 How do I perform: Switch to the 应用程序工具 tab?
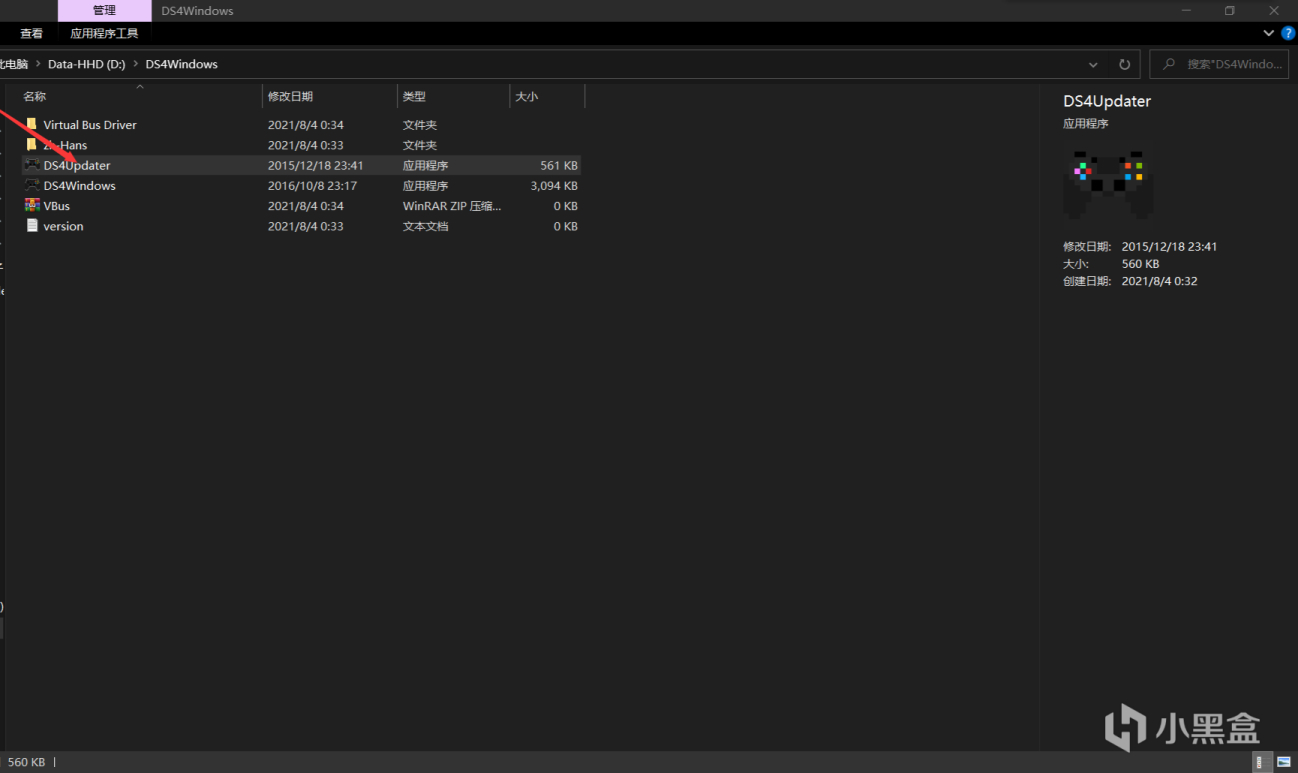tap(104, 33)
